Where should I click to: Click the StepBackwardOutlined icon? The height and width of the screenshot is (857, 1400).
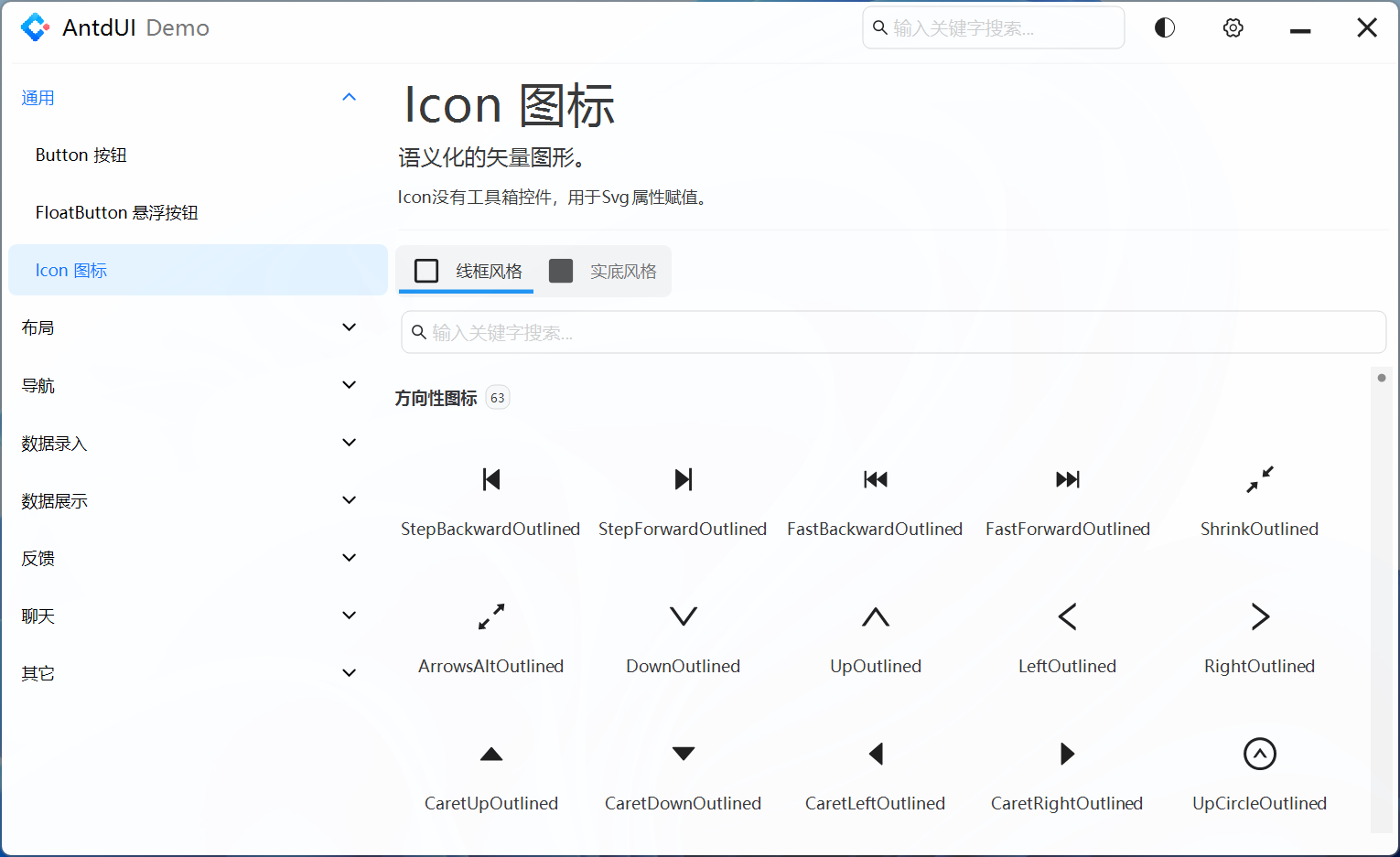click(491, 479)
